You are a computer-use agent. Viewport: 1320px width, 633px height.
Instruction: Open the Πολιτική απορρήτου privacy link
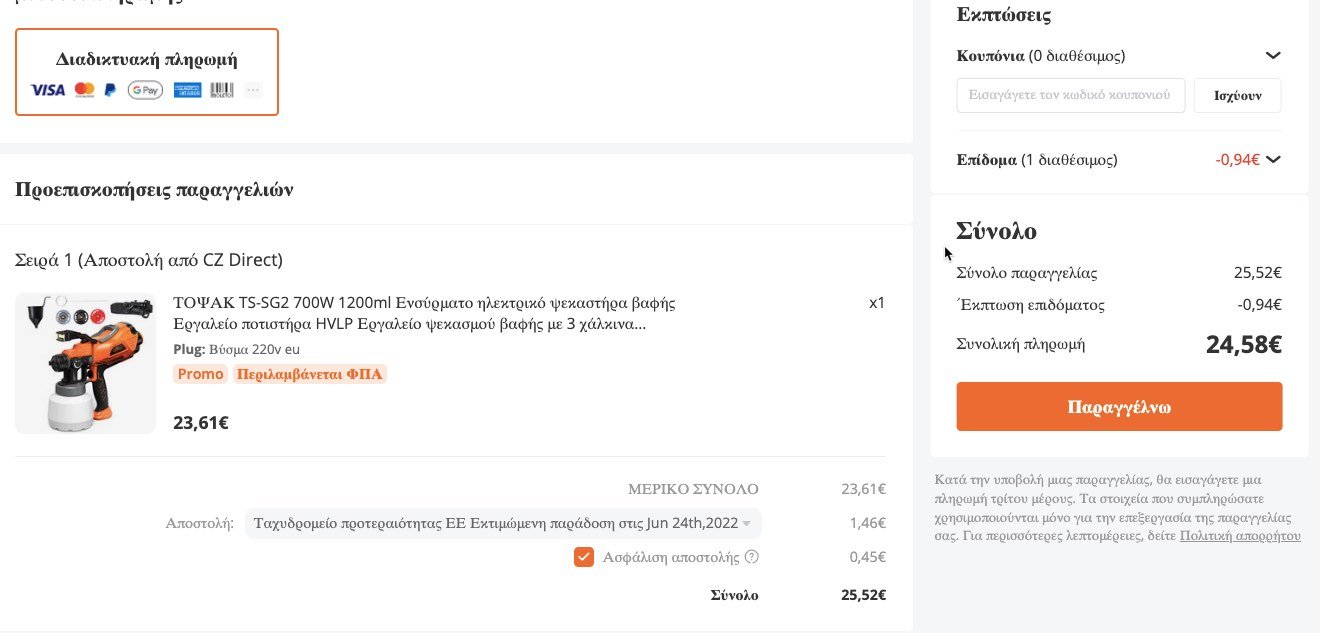1240,536
